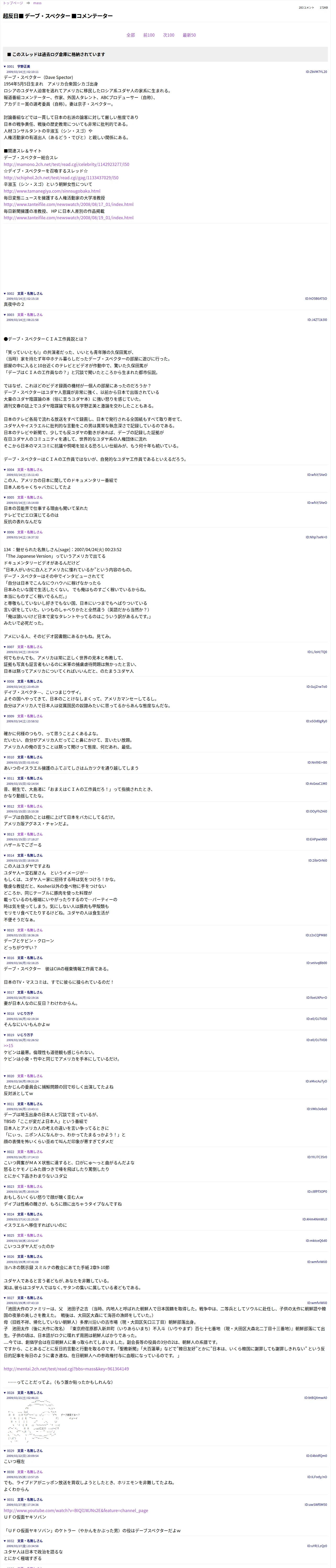The height and width of the screenshot is (1568, 336).
Task: Toggle the triangle beside post 0003
Action: (x=5, y=315)
